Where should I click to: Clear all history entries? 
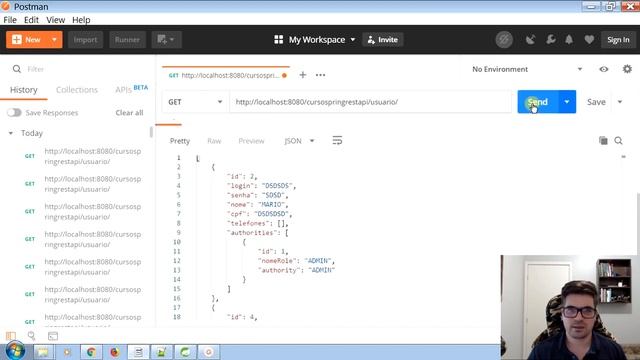(129, 113)
